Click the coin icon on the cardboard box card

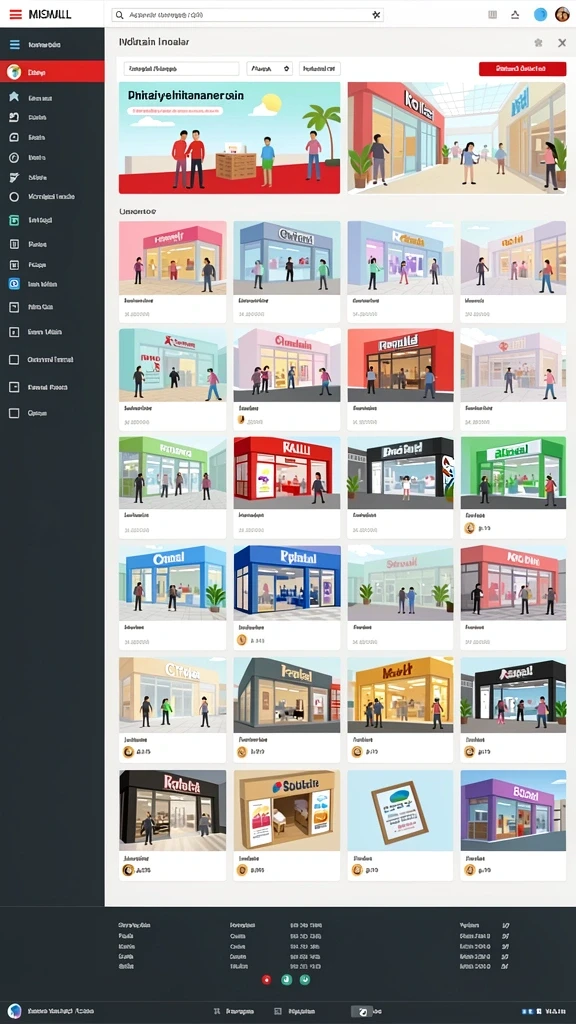coord(242,870)
